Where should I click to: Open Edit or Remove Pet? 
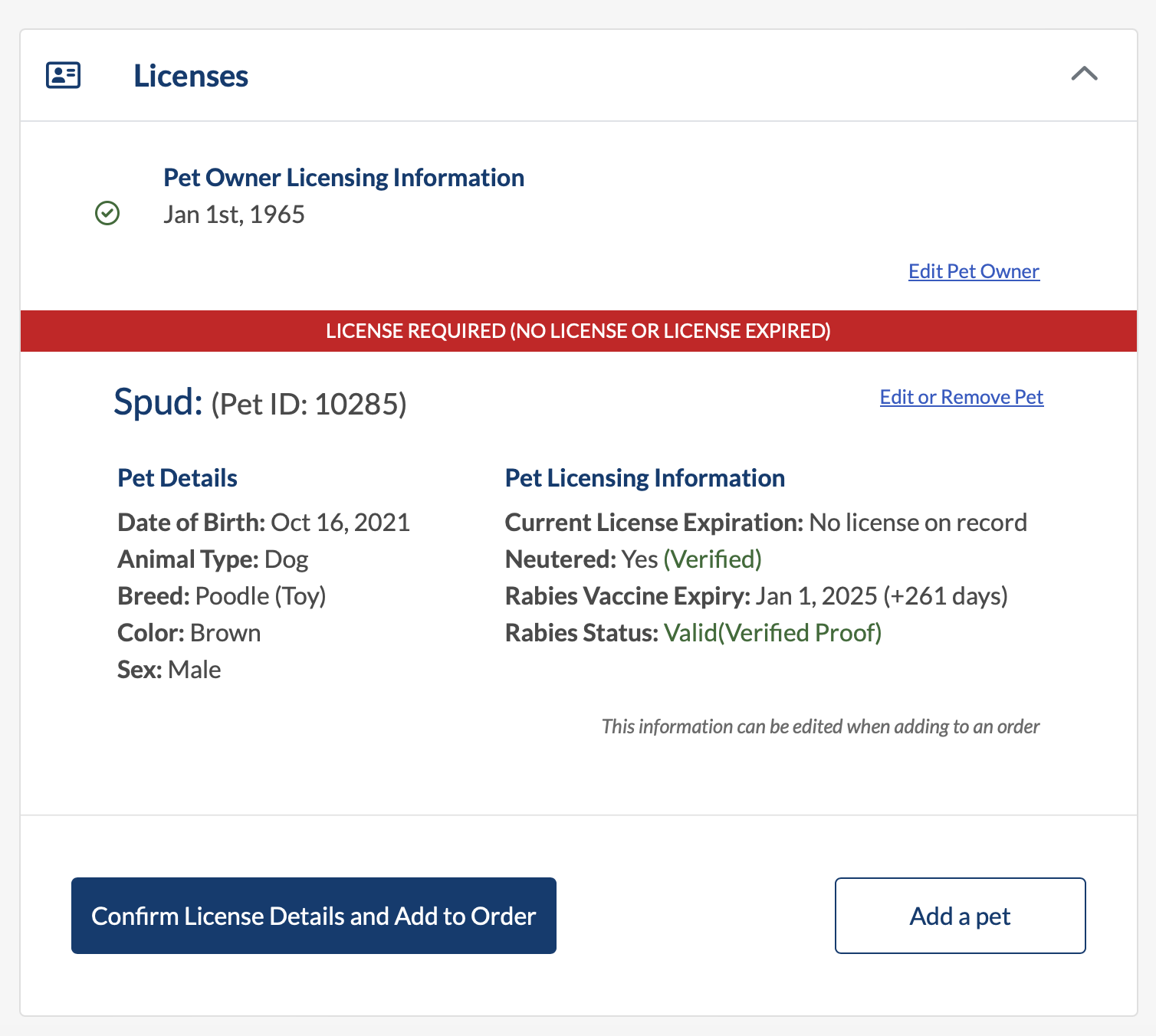pyautogui.click(x=961, y=397)
